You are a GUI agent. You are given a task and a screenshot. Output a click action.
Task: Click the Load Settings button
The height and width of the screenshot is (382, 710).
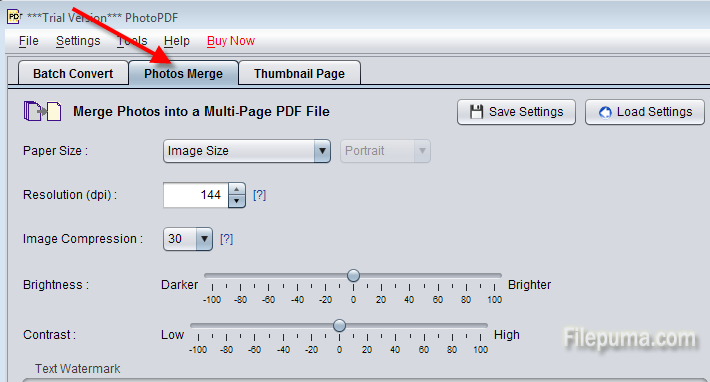click(x=645, y=112)
